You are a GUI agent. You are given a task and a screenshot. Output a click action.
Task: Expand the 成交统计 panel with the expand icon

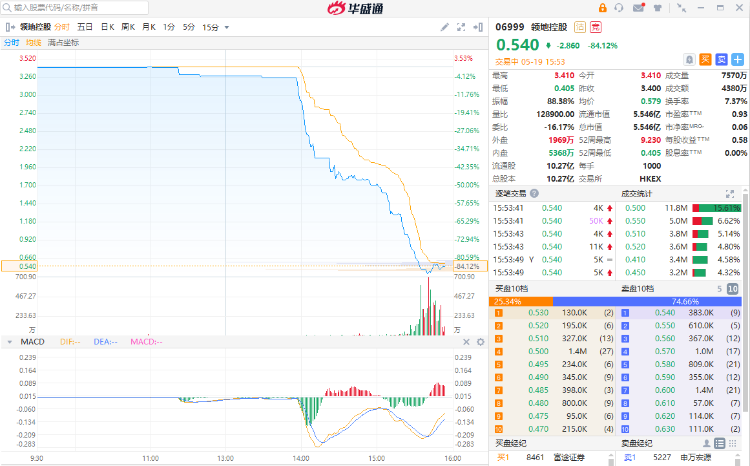tap(729, 194)
